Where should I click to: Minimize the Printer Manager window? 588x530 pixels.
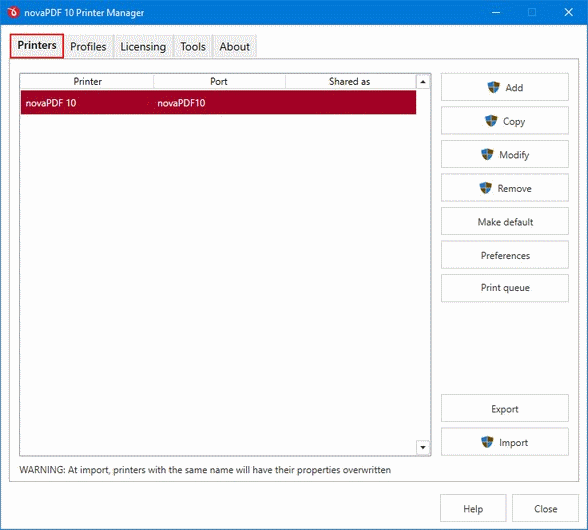tap(496, 12)
